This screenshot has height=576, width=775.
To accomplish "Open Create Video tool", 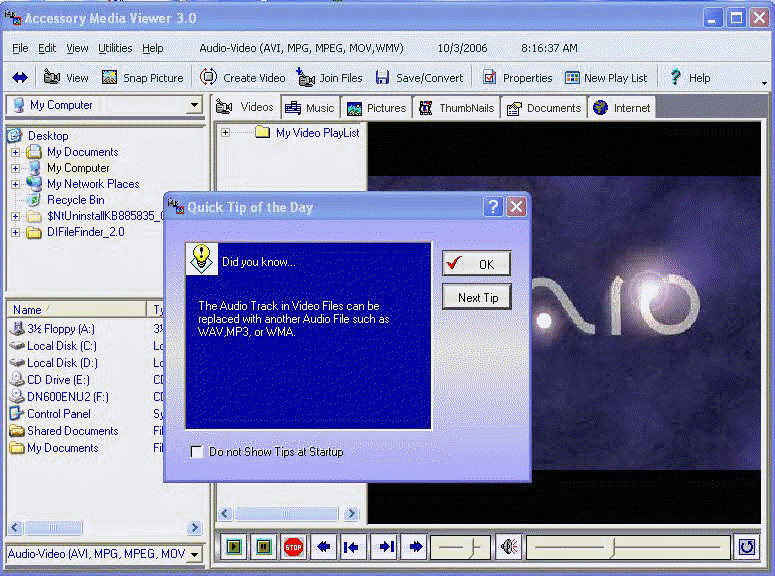I will click(x=242, y=78).
